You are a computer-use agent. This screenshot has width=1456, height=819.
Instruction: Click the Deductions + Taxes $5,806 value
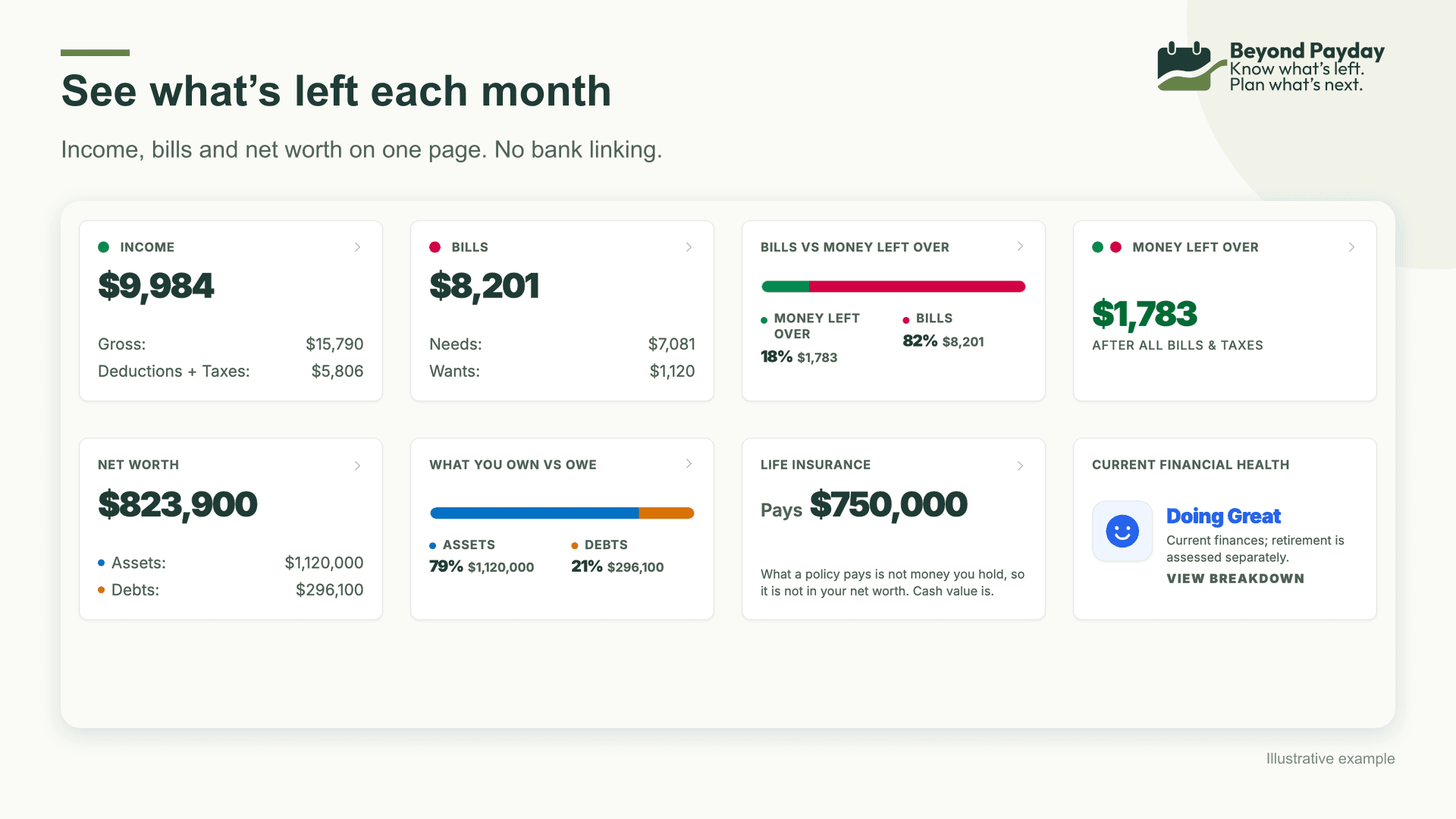[x=337, y=372]
